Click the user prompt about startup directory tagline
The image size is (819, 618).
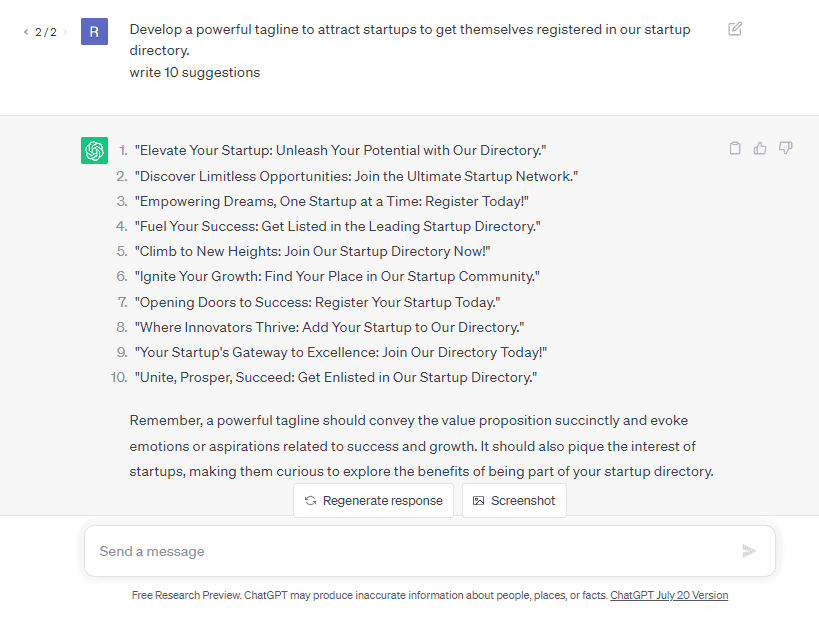[x=410, y=40]
